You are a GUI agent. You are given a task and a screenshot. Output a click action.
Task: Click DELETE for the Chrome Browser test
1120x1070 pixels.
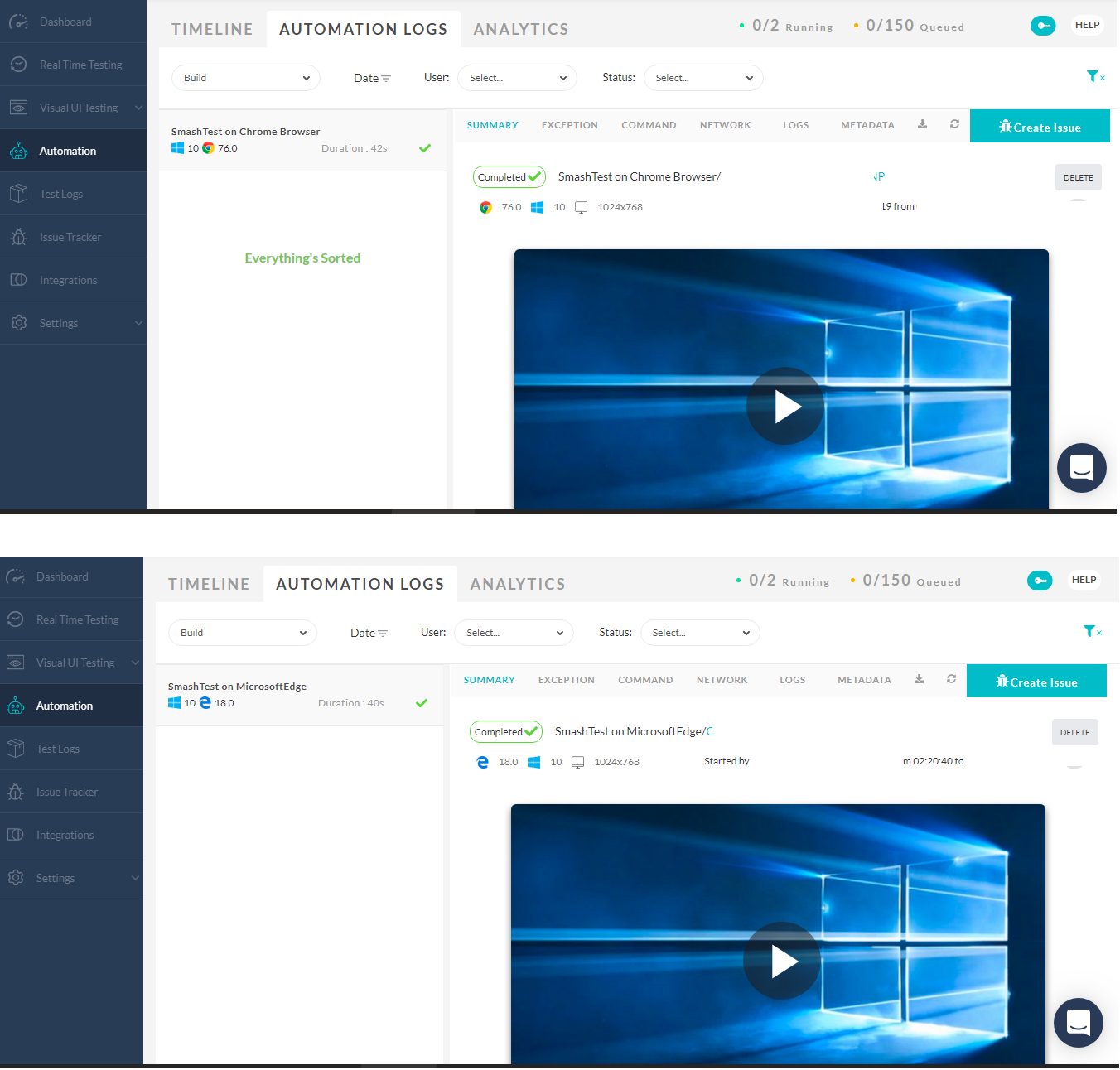tap(1079, 177)
